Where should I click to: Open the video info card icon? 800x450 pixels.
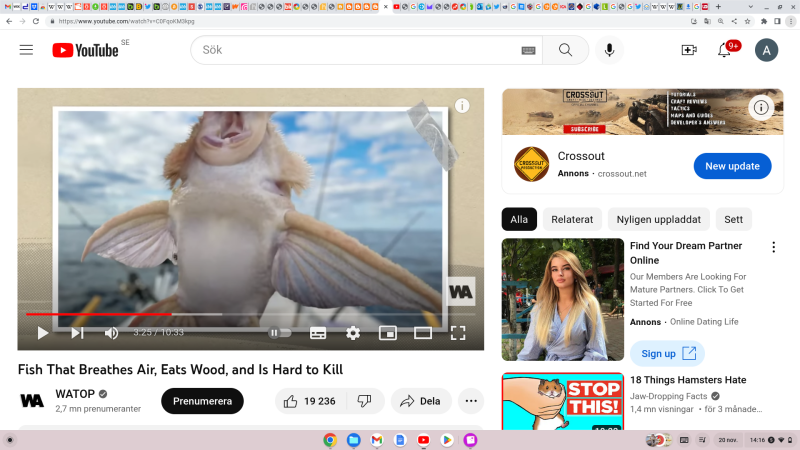pos(462,106)
